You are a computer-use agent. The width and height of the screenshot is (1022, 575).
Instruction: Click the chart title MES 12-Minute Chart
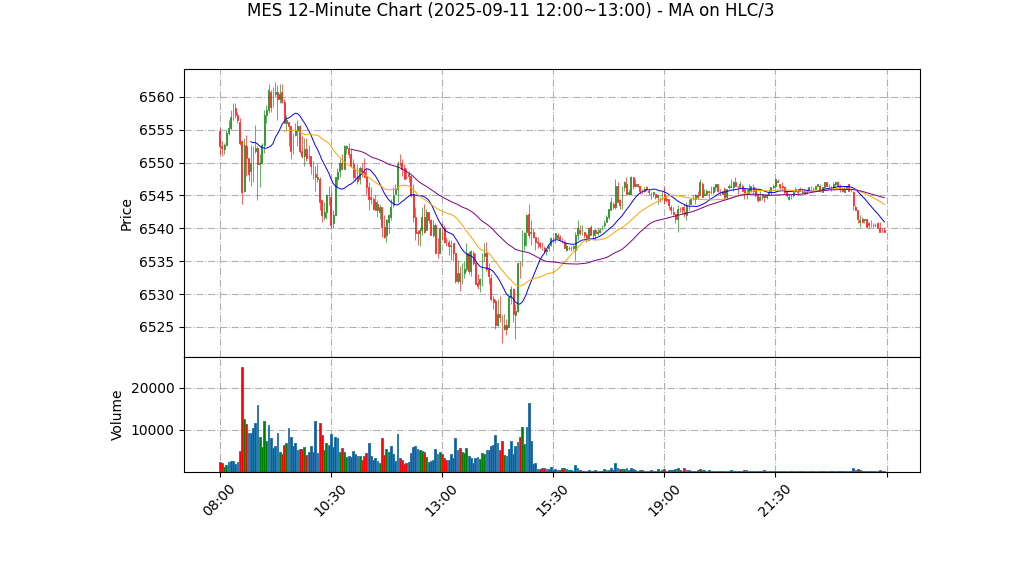(x=510, y=10)
